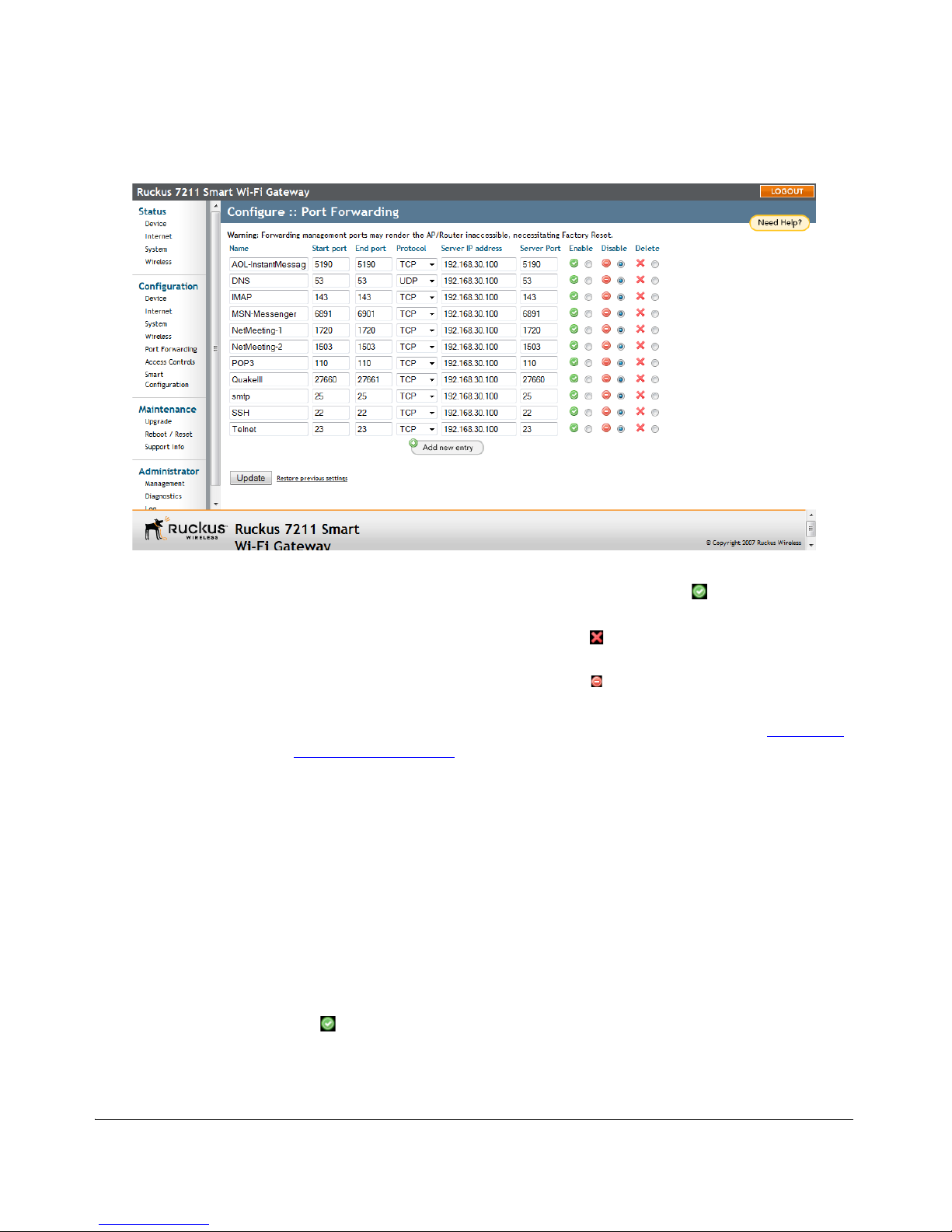952x1232 pixels.
Task: Click the red Disable icon in DNS row
Action: click(x=606, y=280)
